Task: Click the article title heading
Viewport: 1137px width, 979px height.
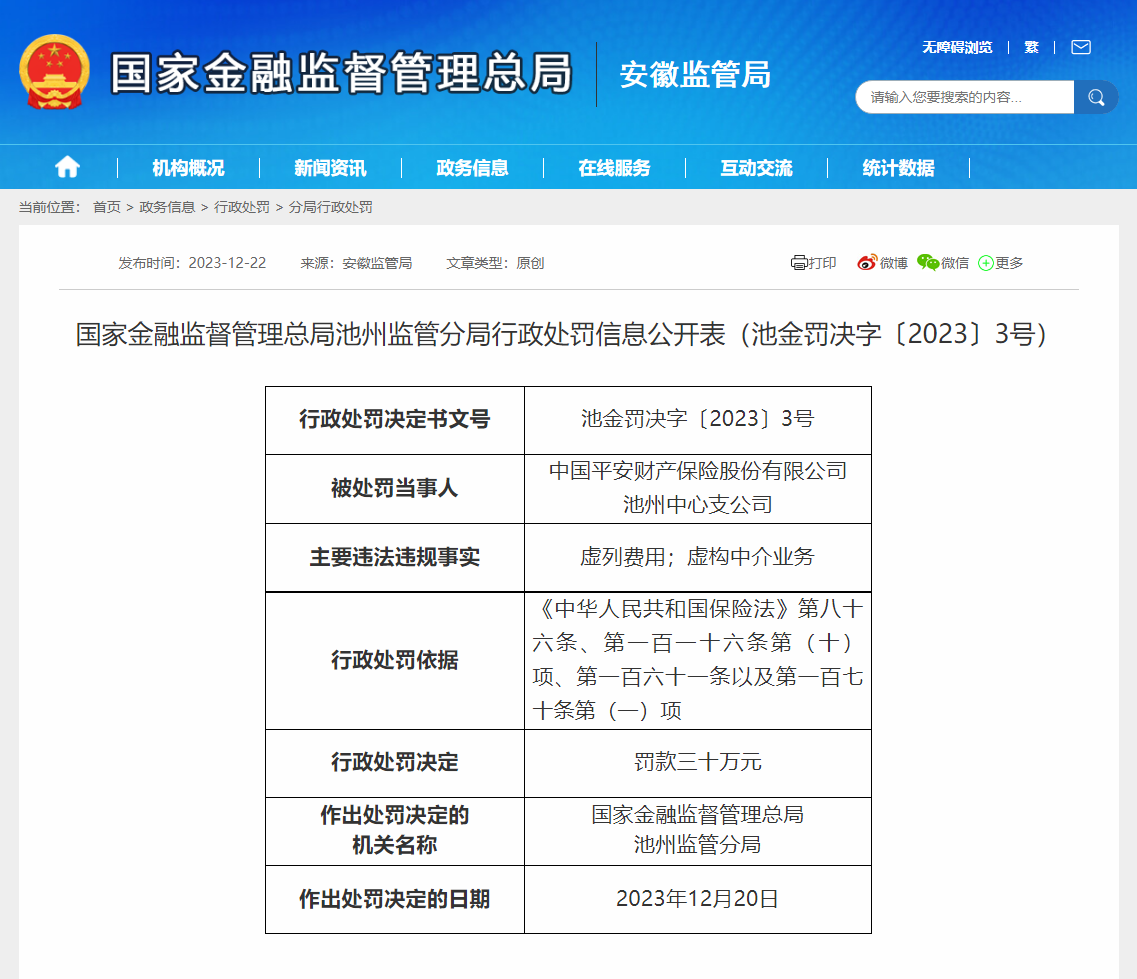Action: click(x=561, y=334)
